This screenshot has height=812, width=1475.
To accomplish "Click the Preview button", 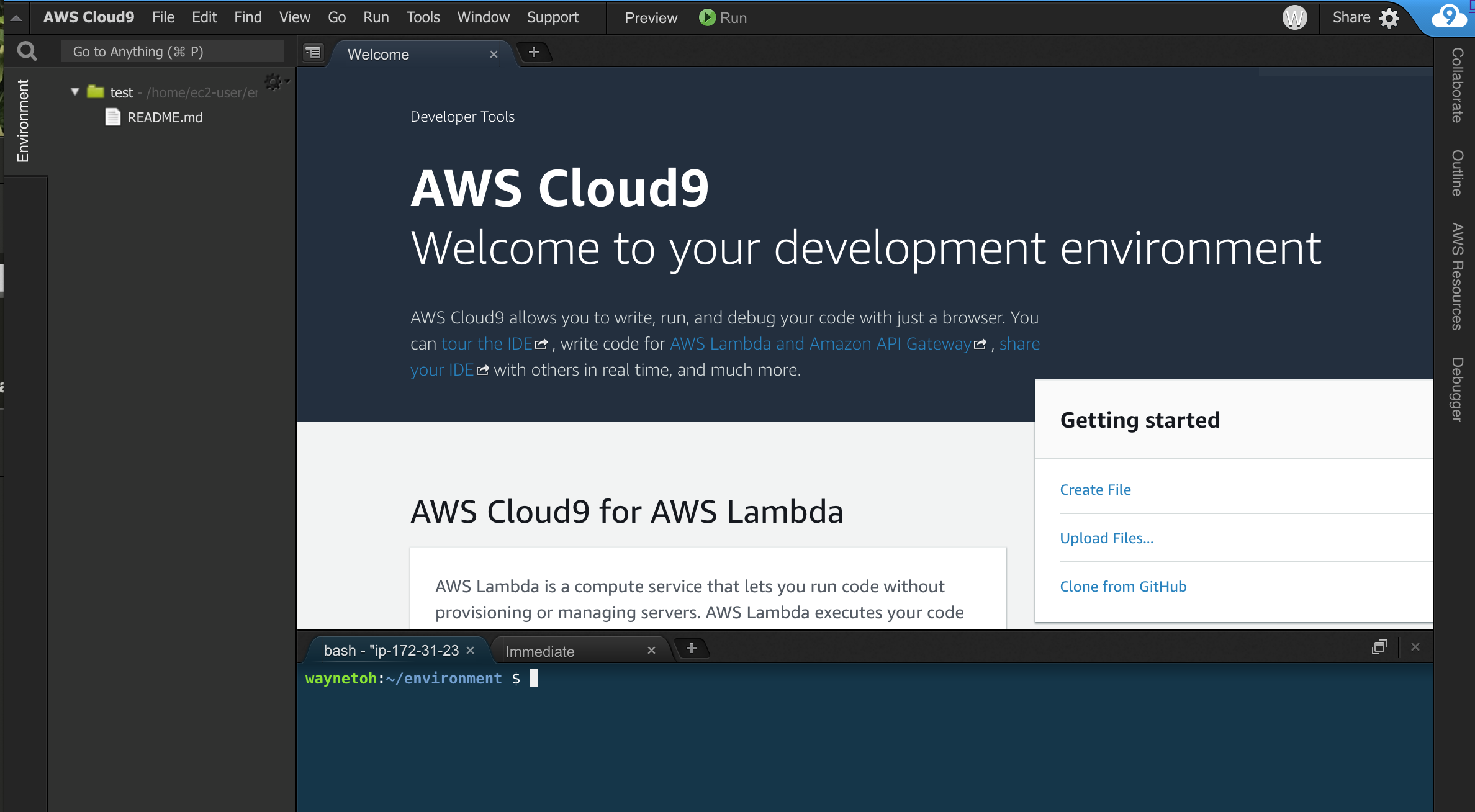I will (x=651, y=17).
